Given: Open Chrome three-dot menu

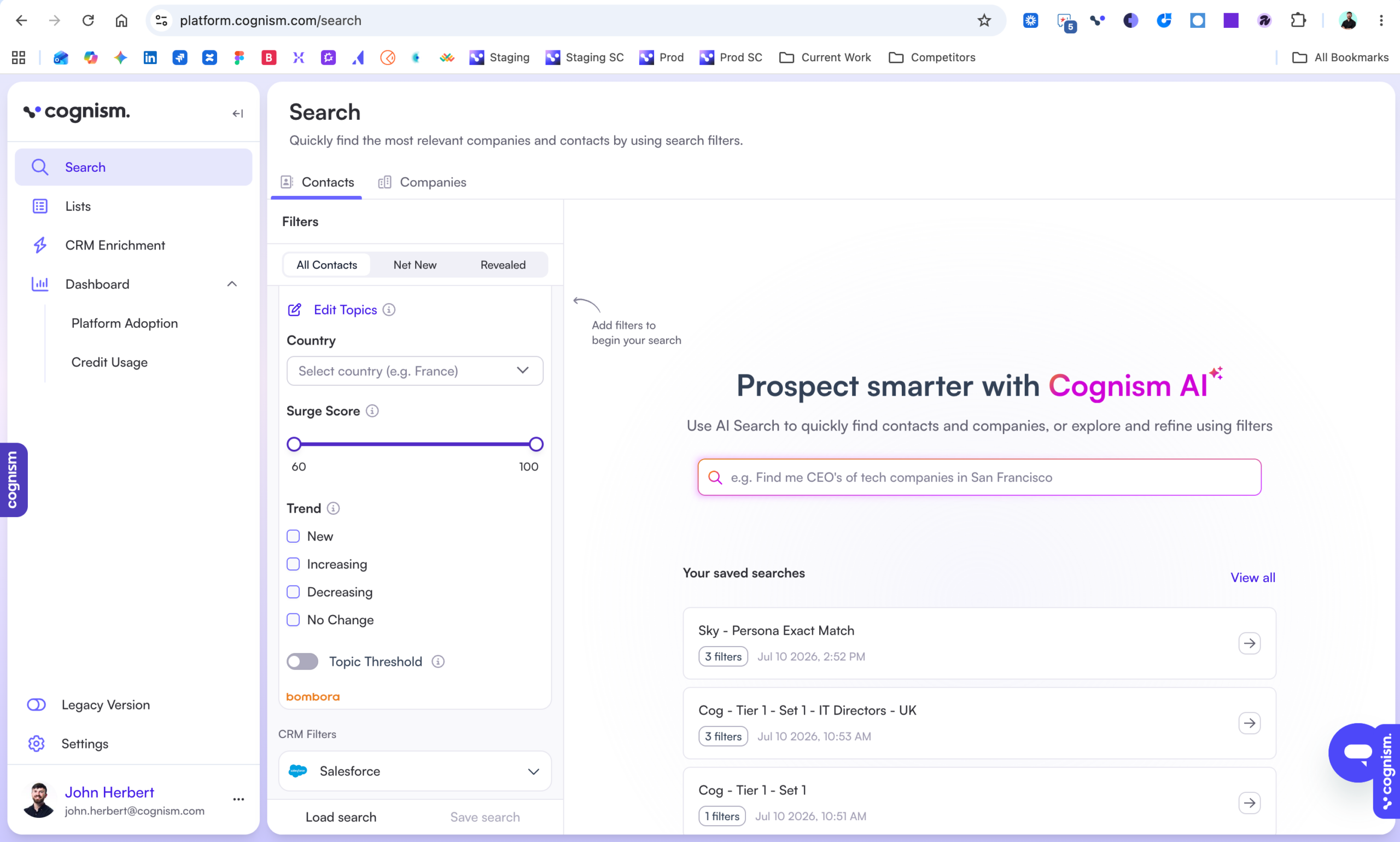Looking at the screenshot, I should (x=1381, y=20).
